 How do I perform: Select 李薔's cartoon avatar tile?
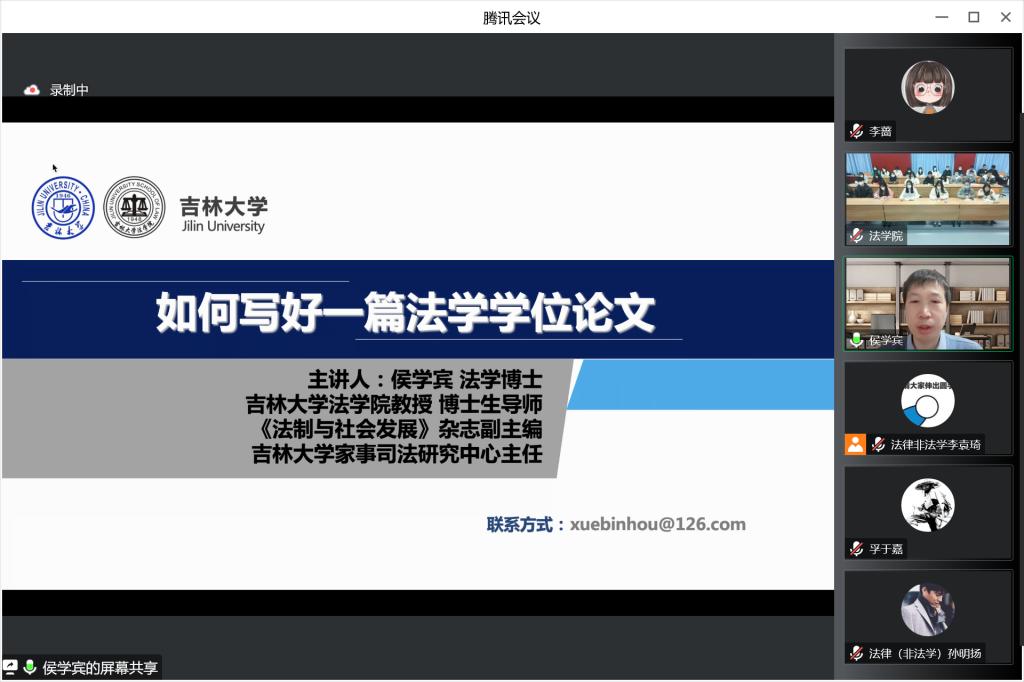[x=927, y=87]
